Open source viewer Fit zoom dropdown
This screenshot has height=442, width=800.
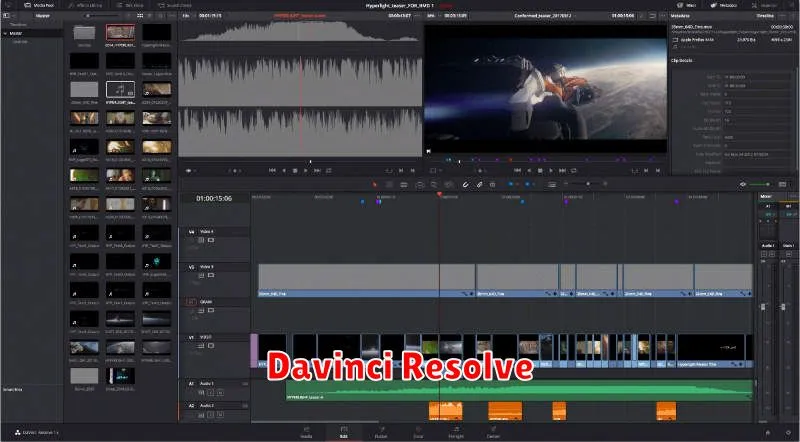[189, 16]
